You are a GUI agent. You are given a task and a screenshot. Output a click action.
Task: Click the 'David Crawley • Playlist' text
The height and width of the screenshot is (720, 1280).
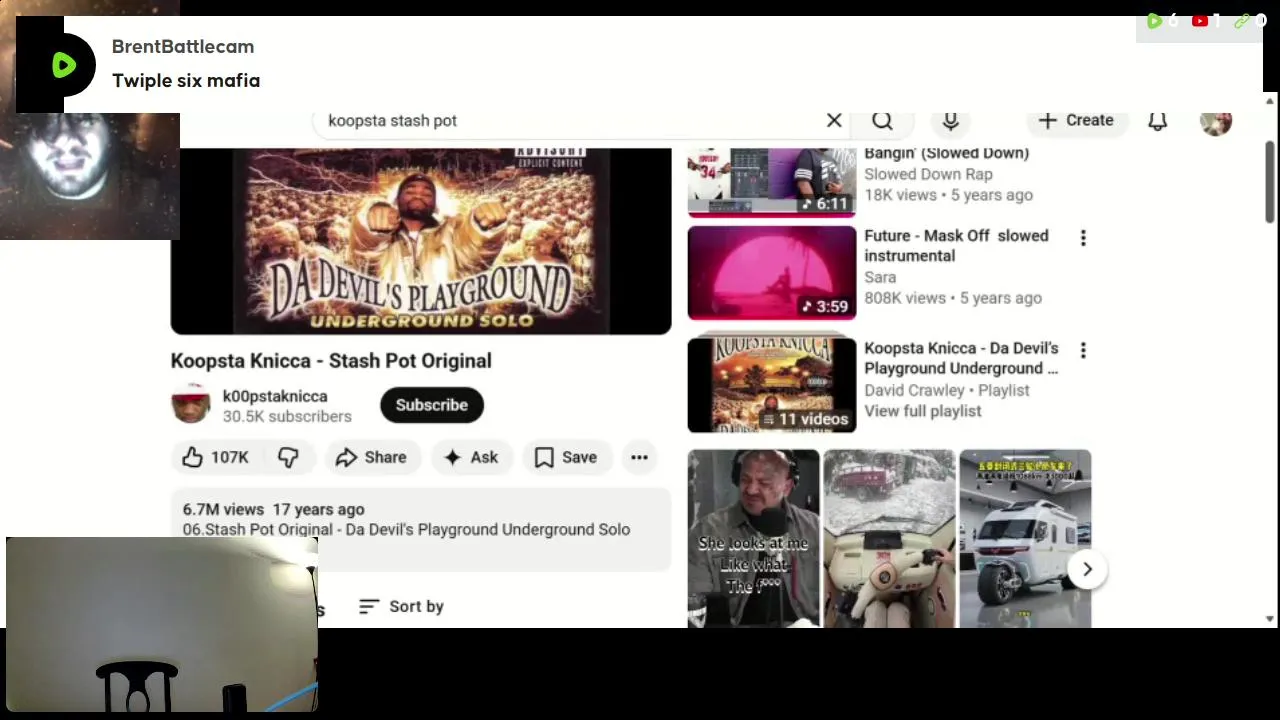pyautogui.click(x=946, y=390)
